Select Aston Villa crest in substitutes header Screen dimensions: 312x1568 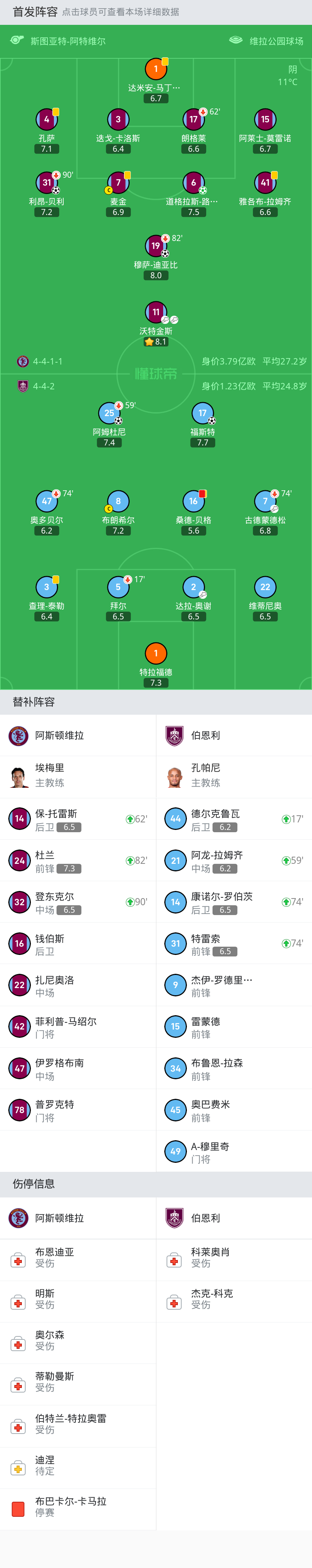pos(18,735)
